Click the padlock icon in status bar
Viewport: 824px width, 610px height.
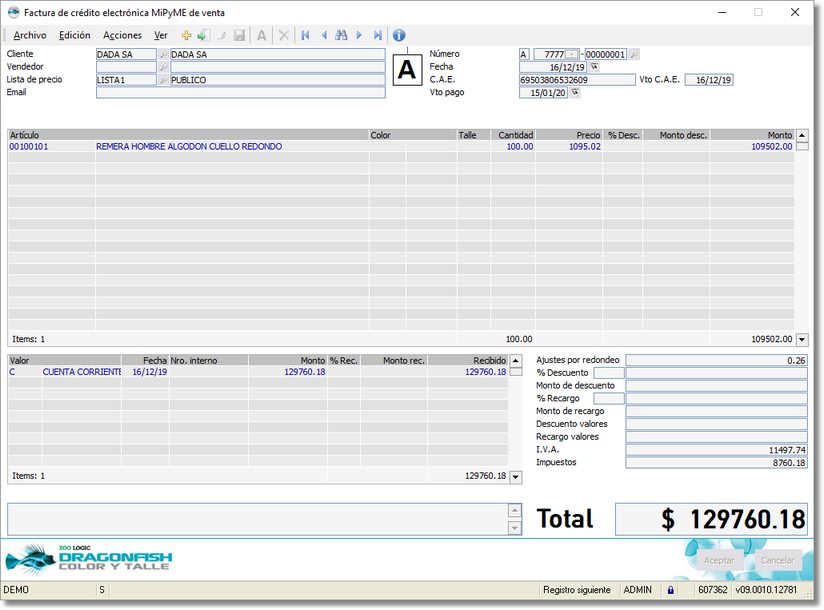point(671,590)
